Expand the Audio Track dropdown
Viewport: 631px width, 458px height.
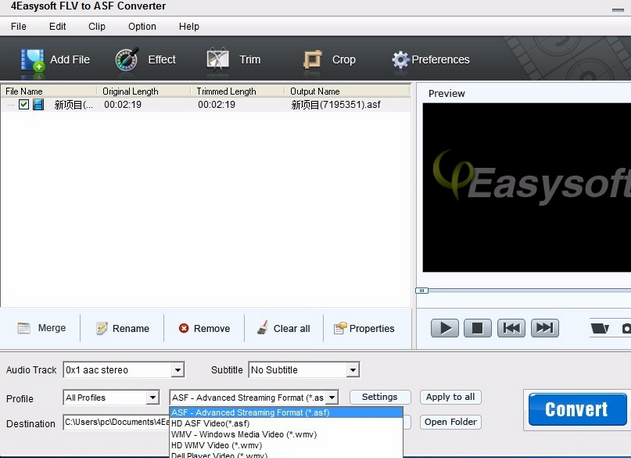click(177, 370)
